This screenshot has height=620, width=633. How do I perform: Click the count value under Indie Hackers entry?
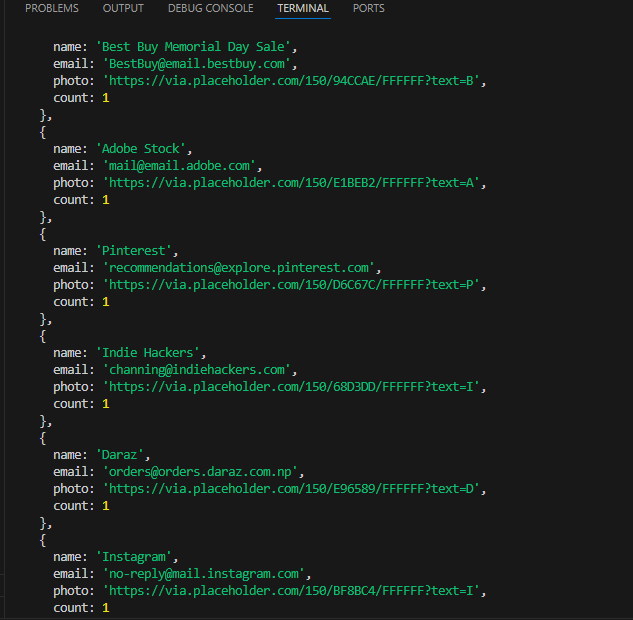point(106,404)
